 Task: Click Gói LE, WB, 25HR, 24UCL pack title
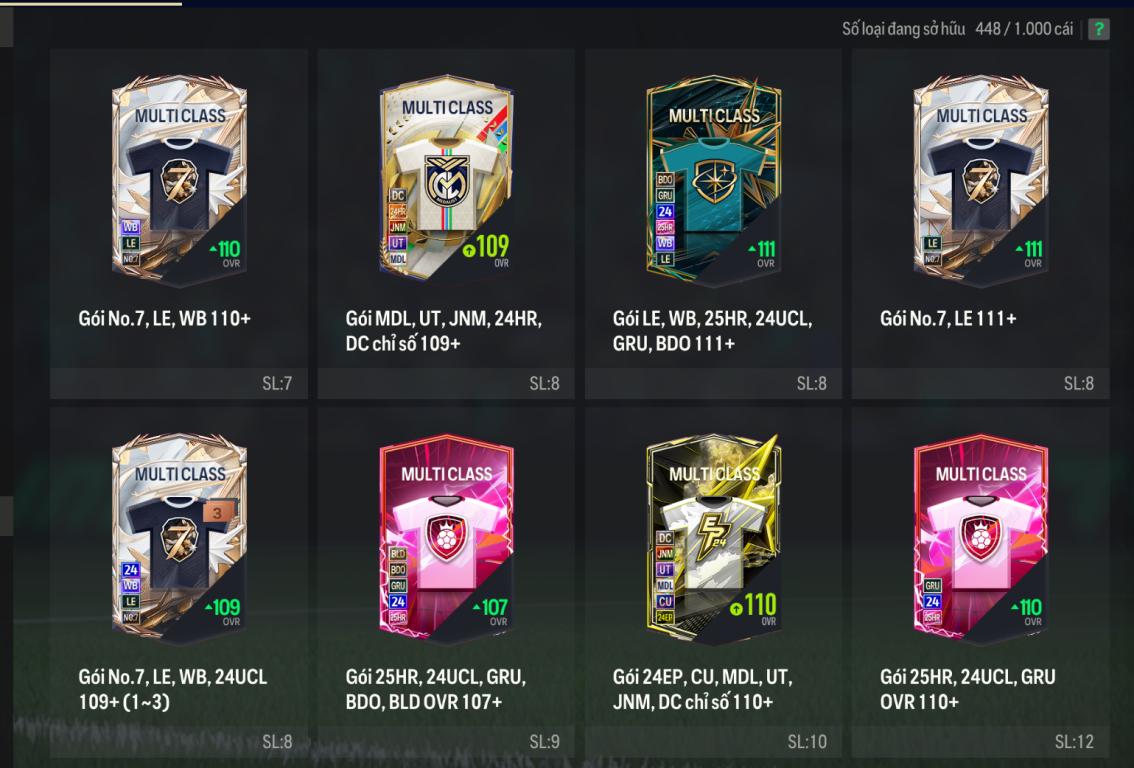pos(712,330)
